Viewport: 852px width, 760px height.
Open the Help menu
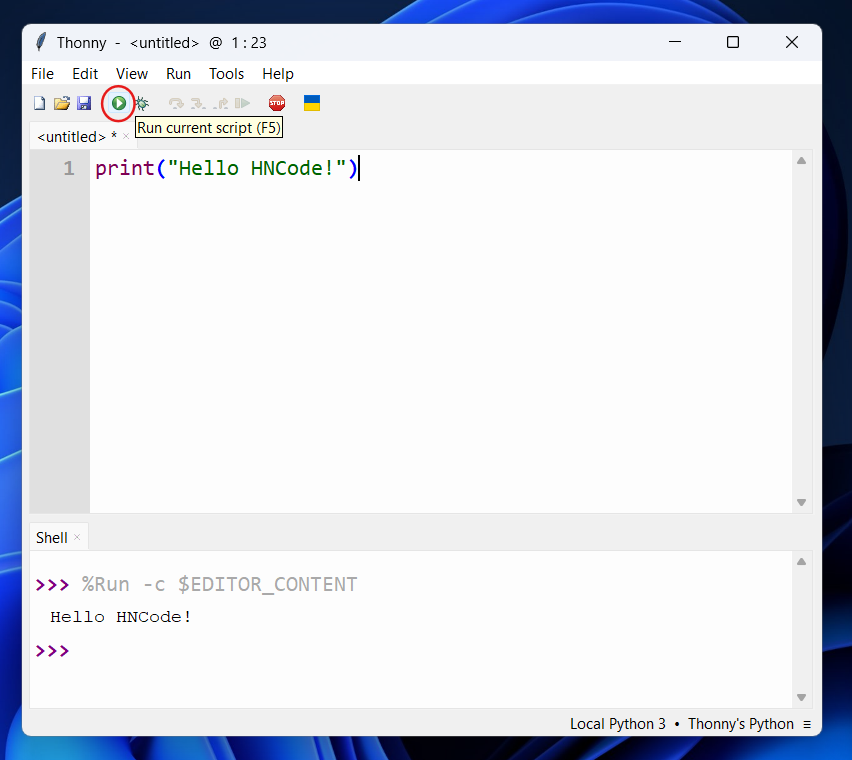coord(278,74)
